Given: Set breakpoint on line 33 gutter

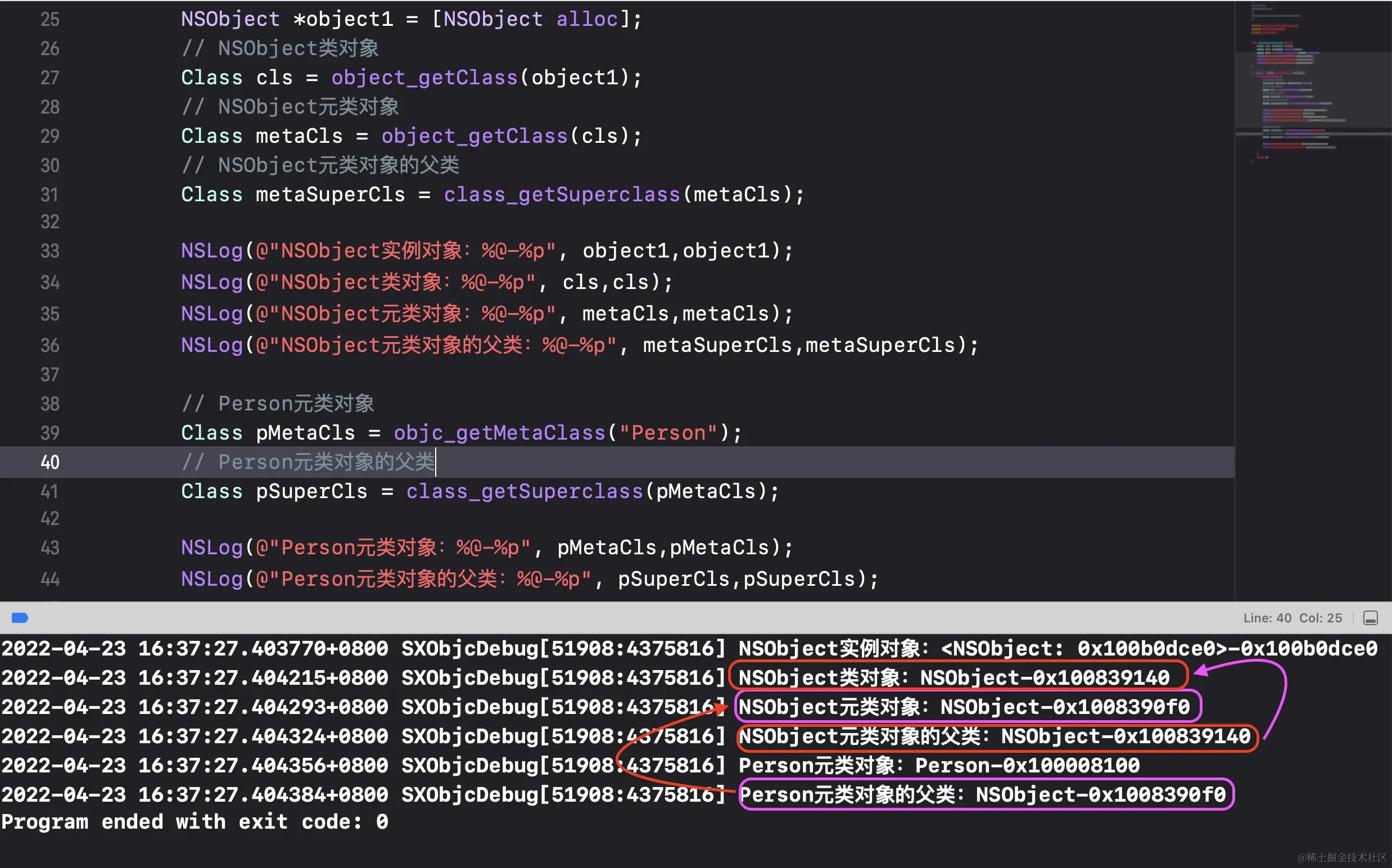Looking at the screenshot, I should point(49,251).
